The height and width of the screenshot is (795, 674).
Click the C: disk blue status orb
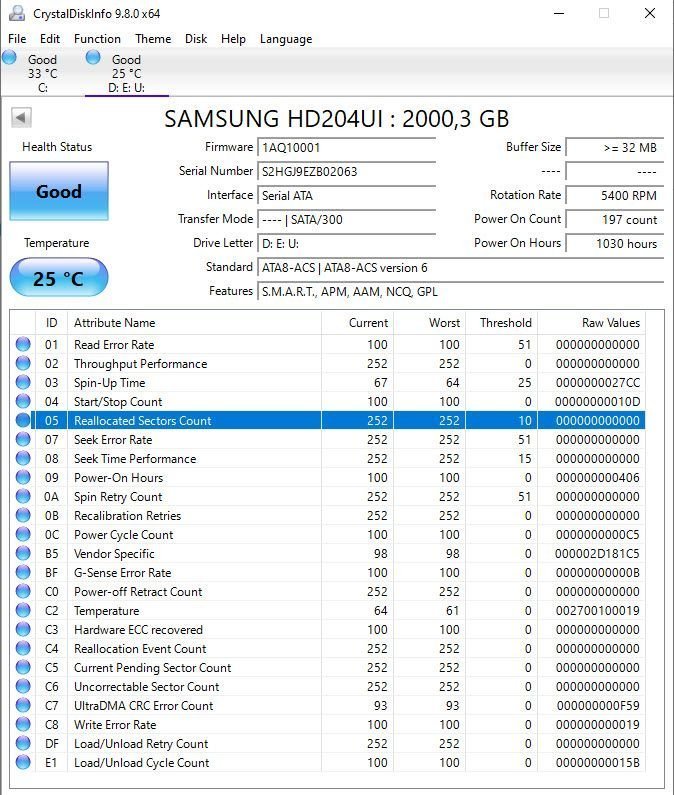point(10,58)
